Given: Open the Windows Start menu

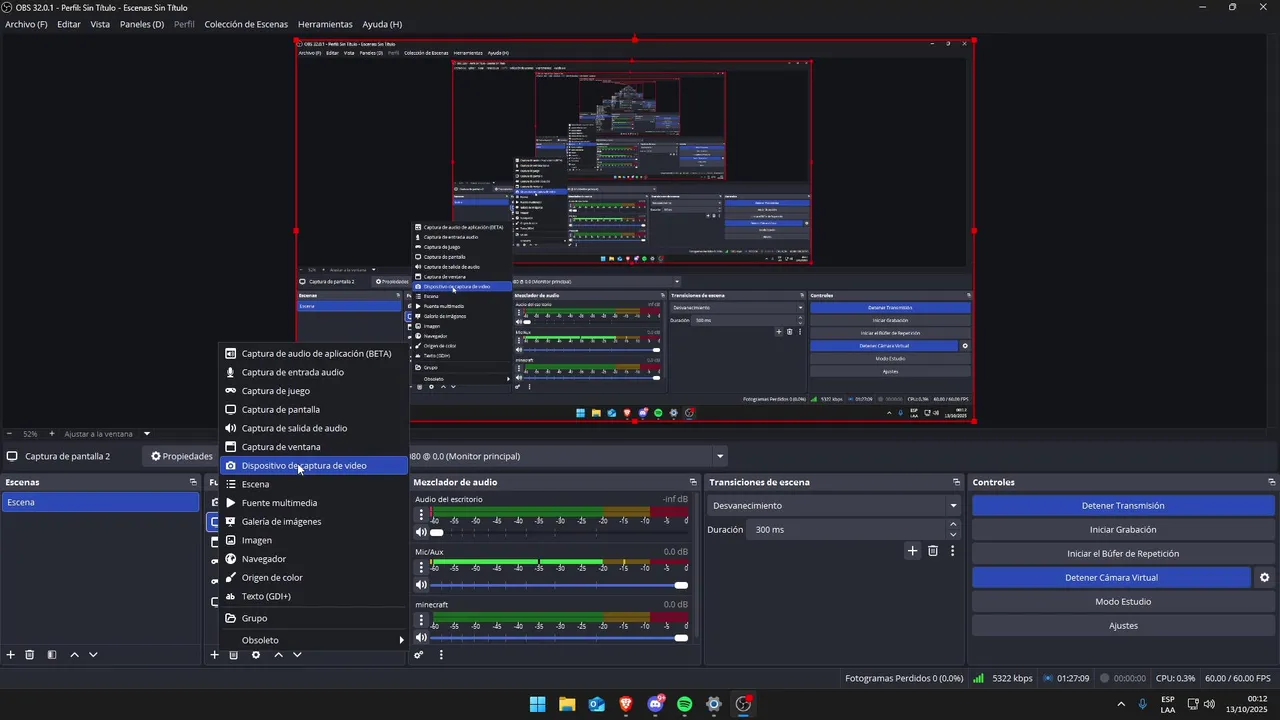Looking at the screenshot, I should [538, 704].
